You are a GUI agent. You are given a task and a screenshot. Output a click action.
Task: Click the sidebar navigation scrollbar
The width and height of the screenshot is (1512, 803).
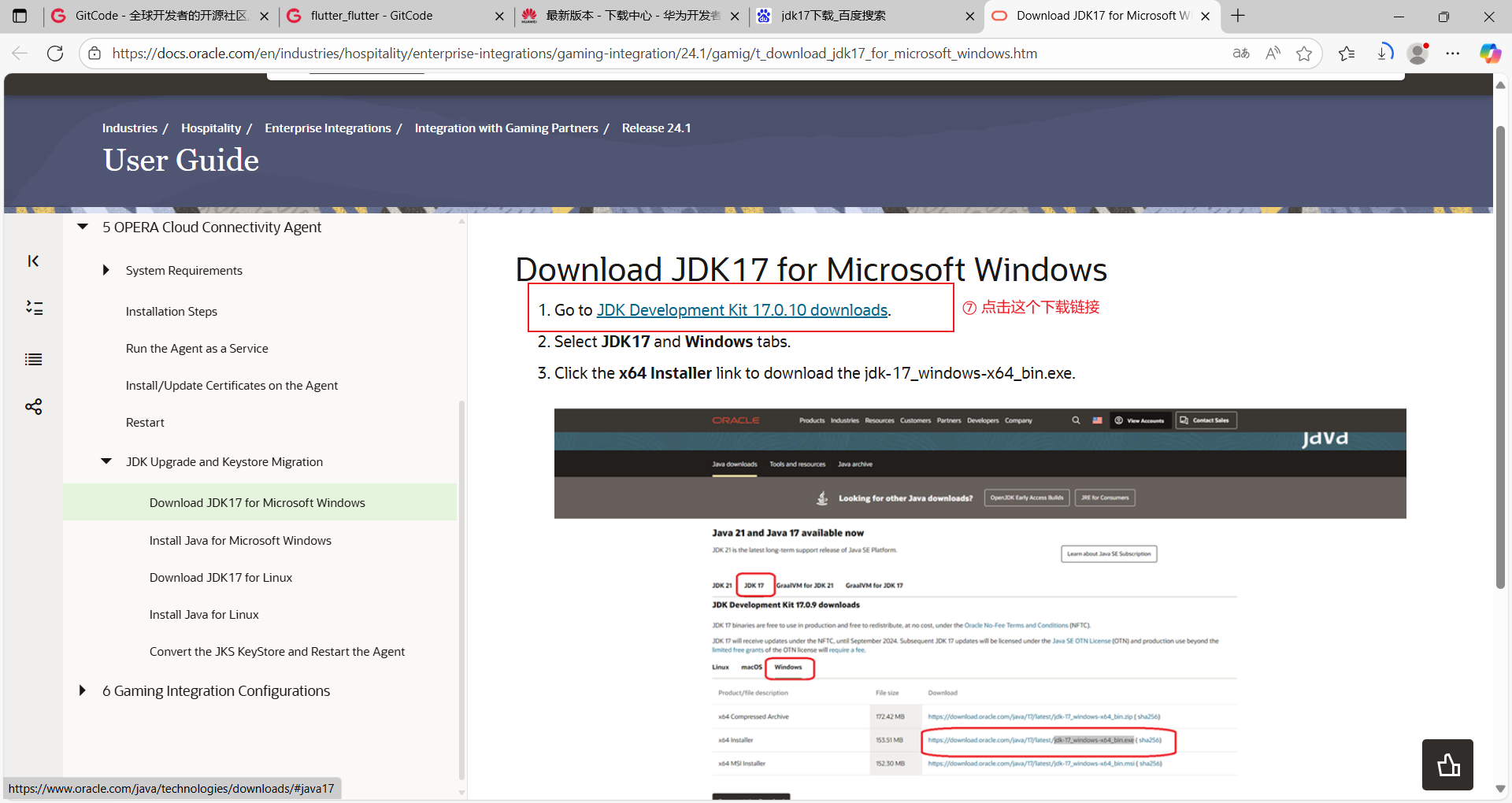(461, 590)
